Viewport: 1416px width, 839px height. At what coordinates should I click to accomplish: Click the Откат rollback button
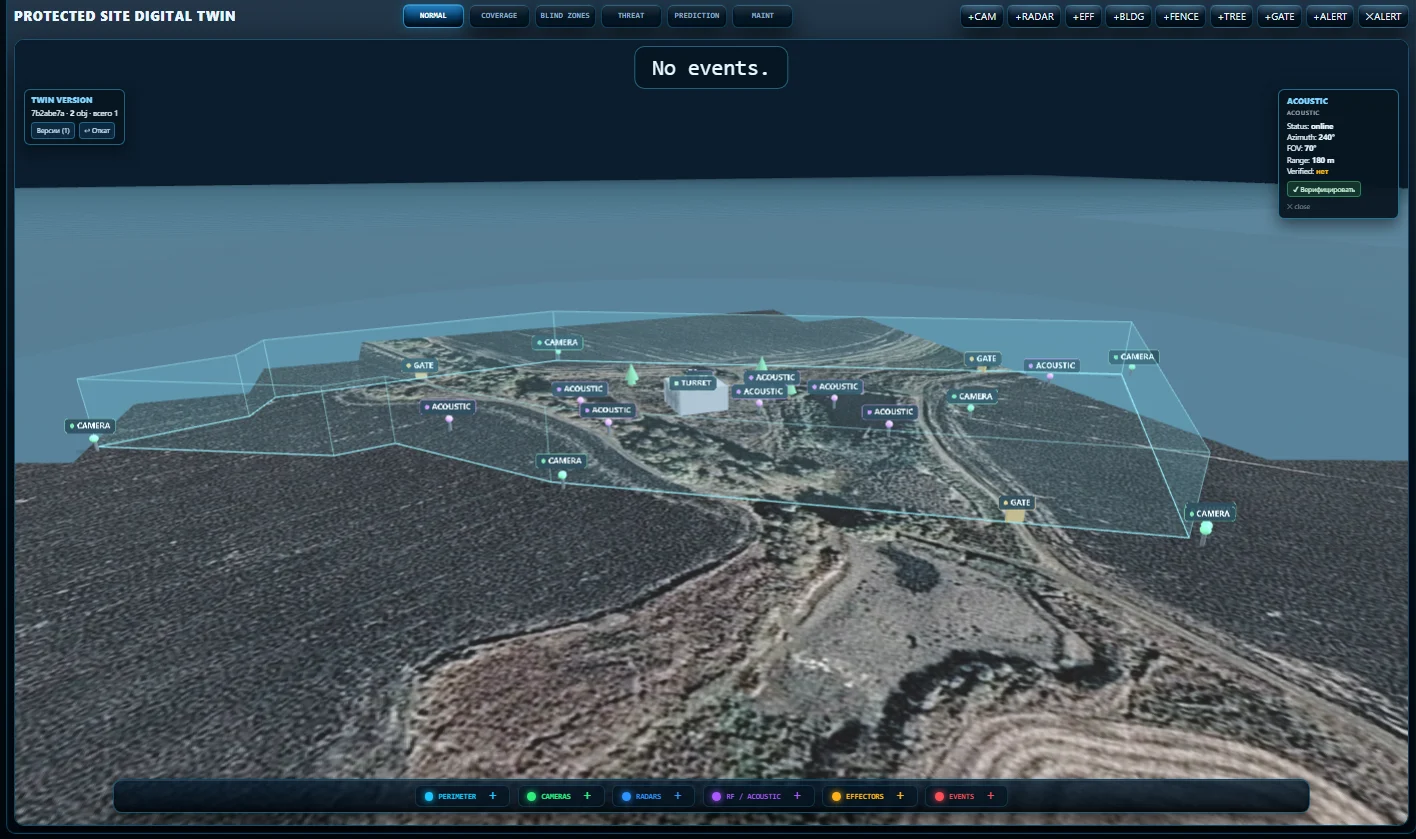pyautogui.click(x=97, y=131)
